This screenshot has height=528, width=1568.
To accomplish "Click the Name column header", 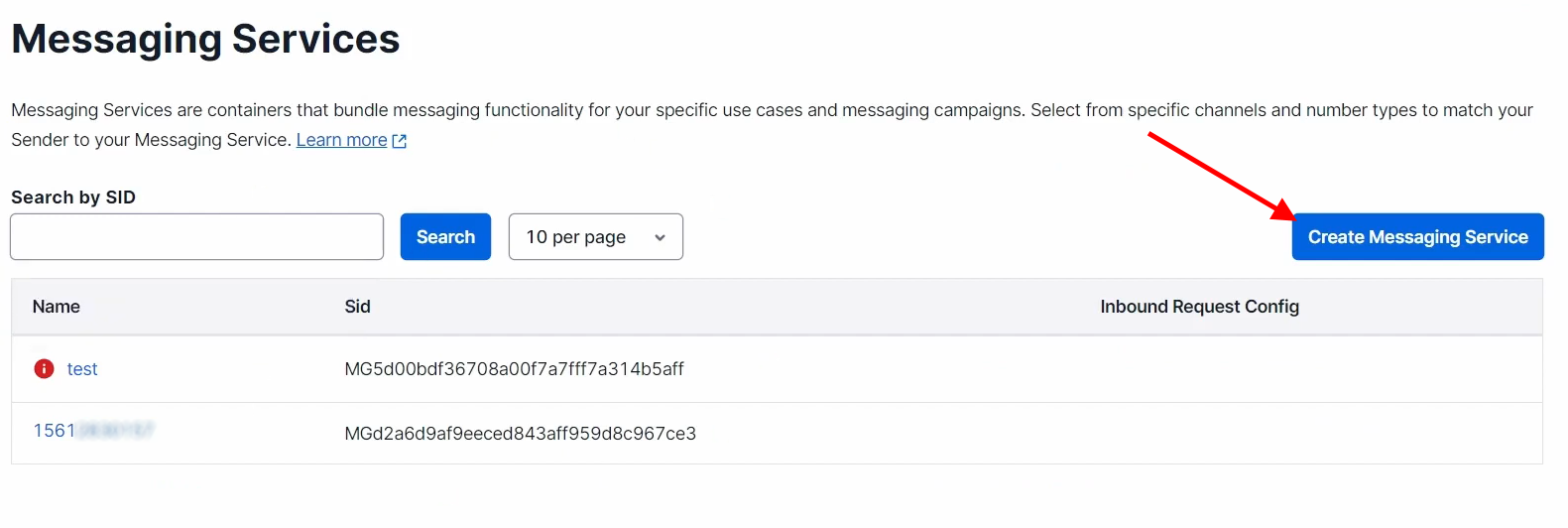I will point(57,307).
